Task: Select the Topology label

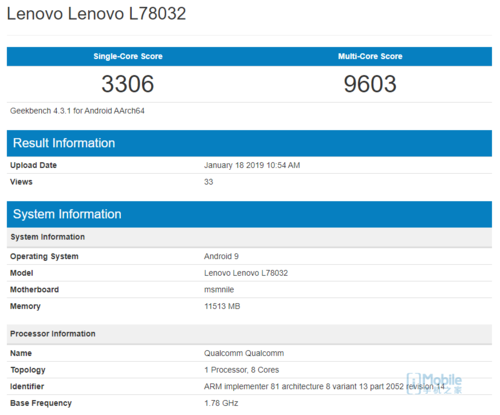Action: pos(28,370)
